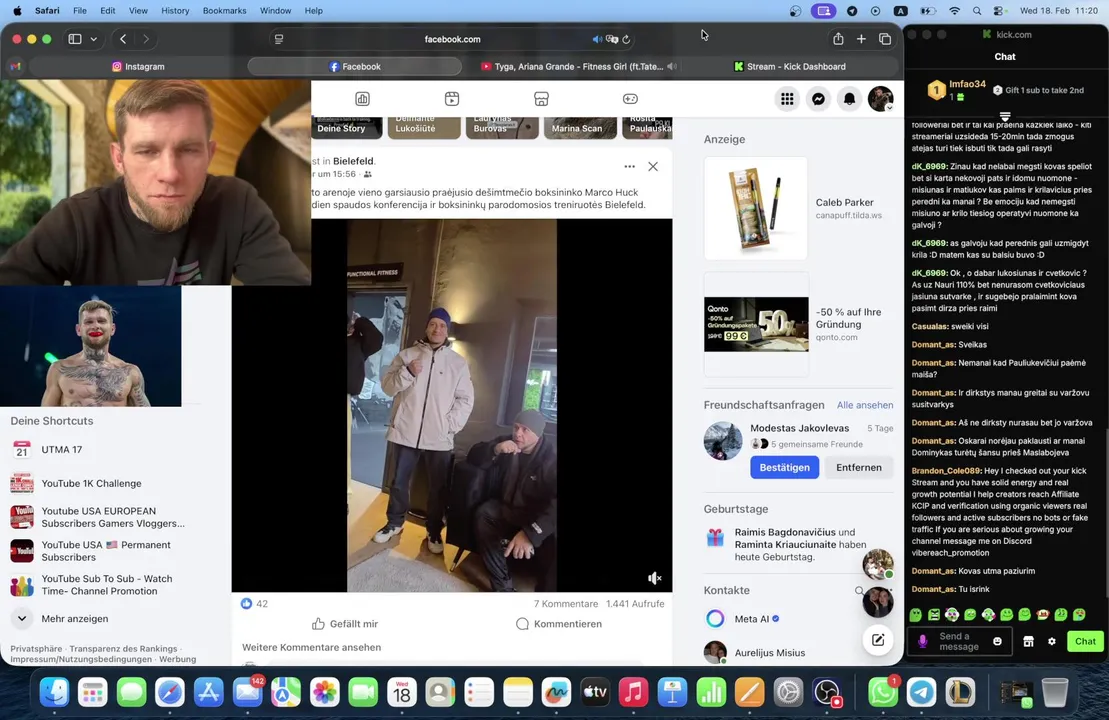Switch to Stream - Kick Dashboard tab
This screenshot has height=720, width=1109.
point(789,66)
